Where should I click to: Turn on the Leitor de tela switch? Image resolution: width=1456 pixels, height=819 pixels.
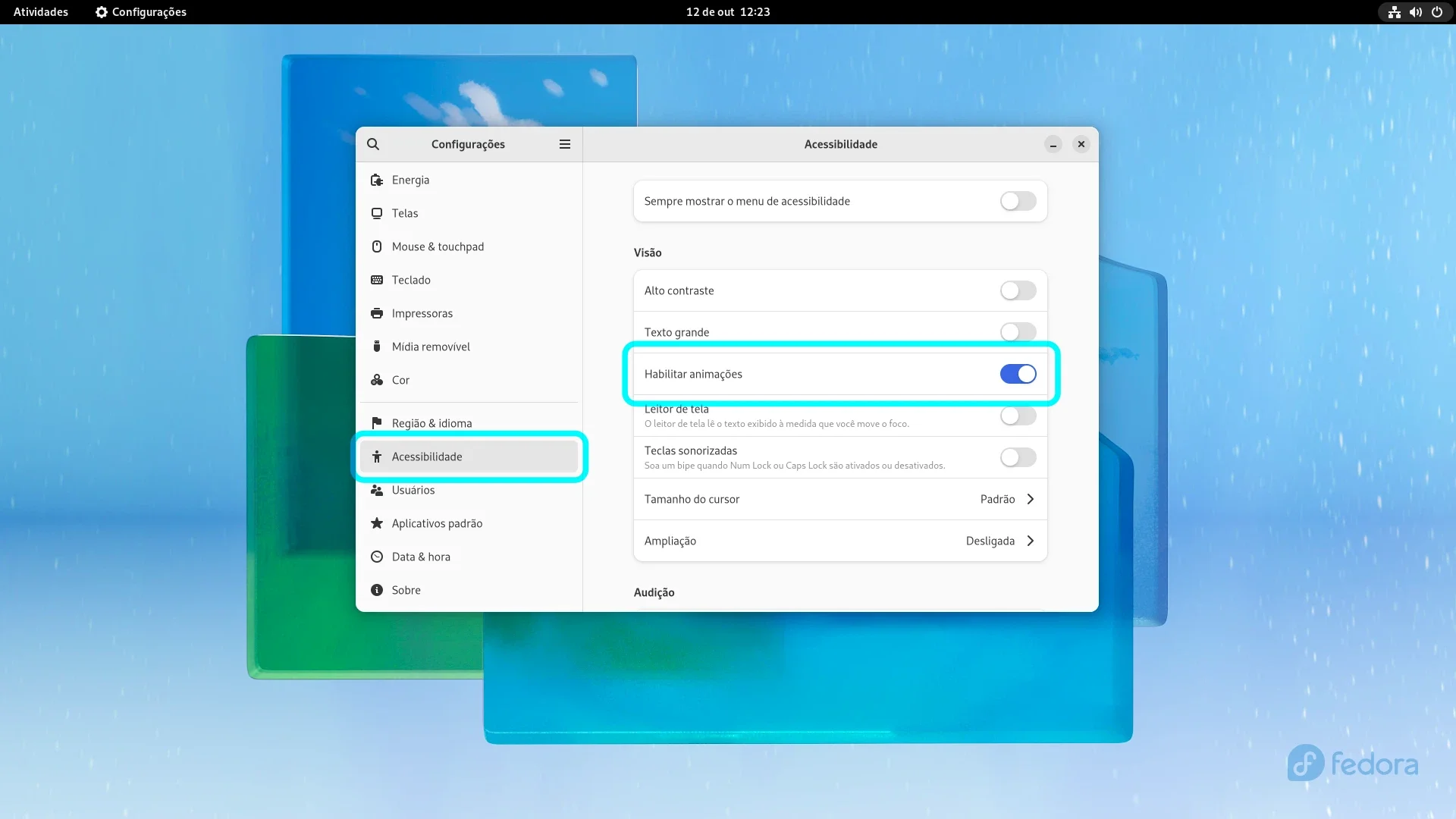1018,416
